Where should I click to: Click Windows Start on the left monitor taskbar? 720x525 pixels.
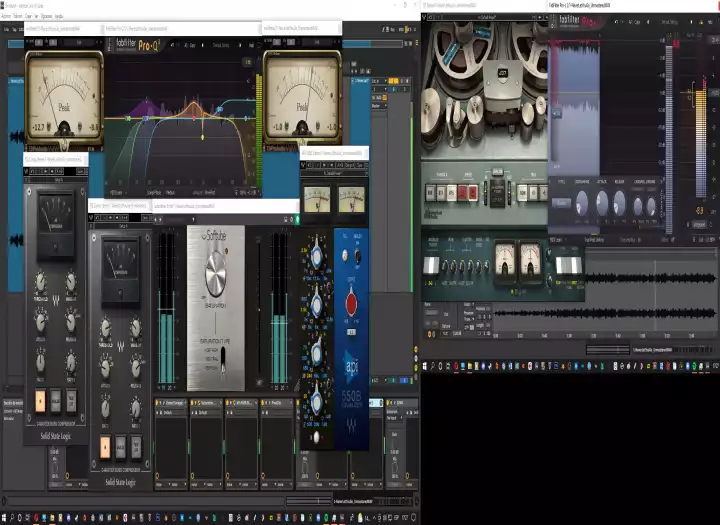click(4, 518)
